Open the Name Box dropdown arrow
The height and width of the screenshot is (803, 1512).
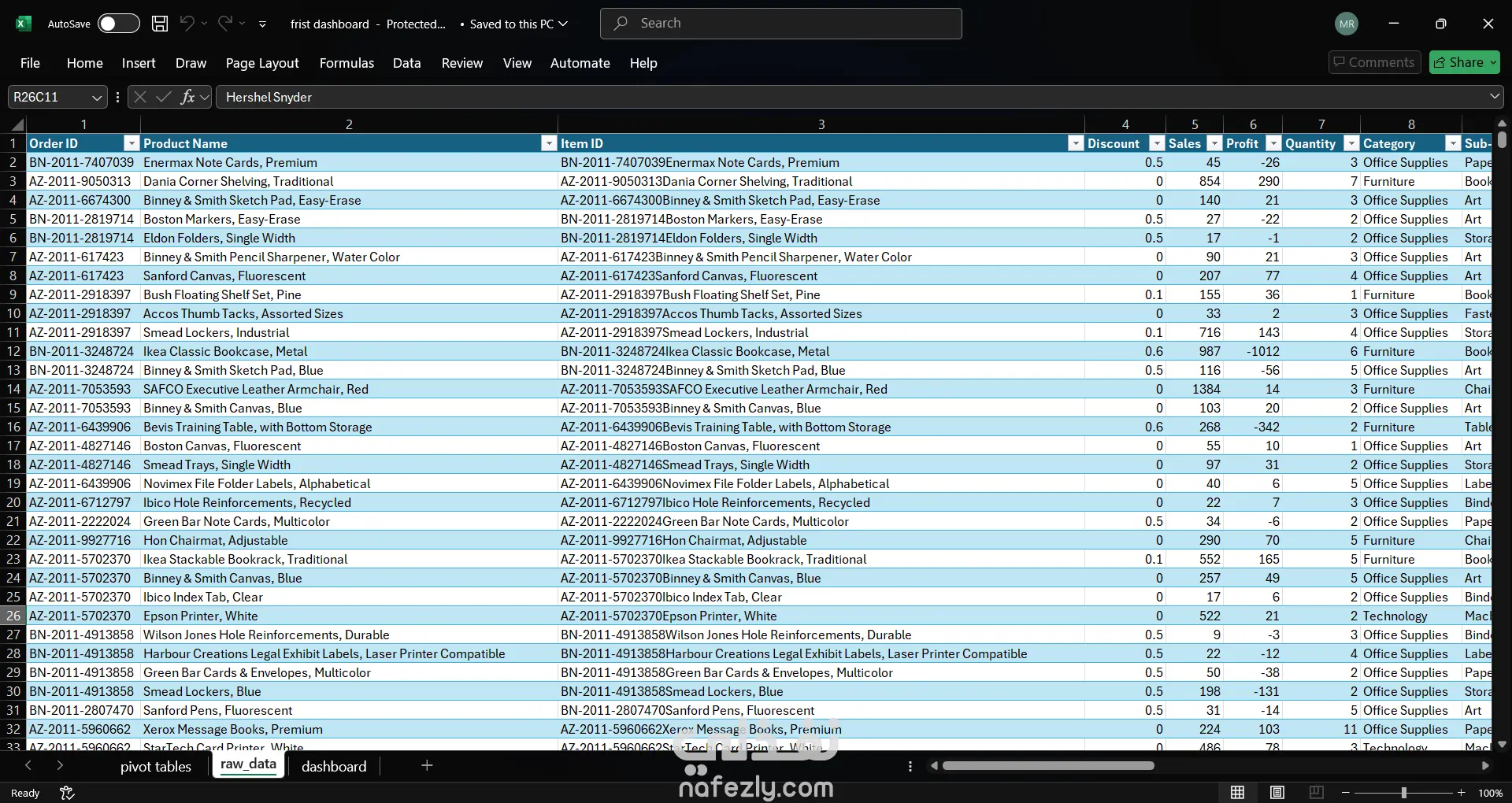(97, 98)
